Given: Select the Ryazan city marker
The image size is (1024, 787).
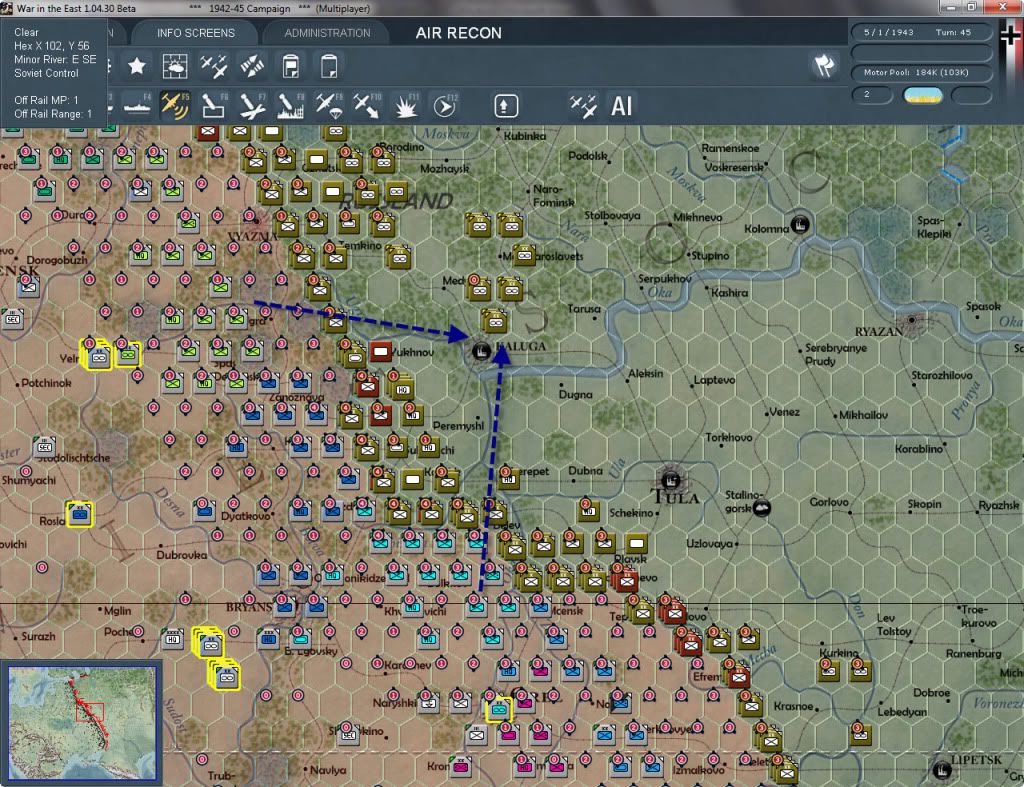Looking at the screenshot, I should [x=912, y=320].
